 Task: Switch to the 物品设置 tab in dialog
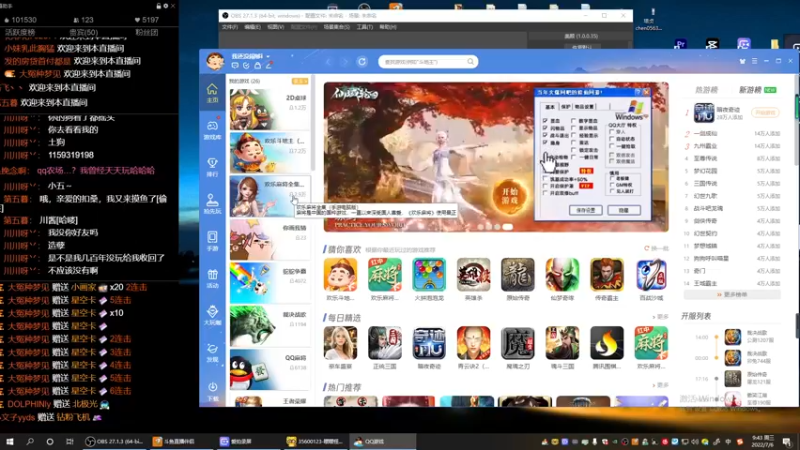click(584, 107)
